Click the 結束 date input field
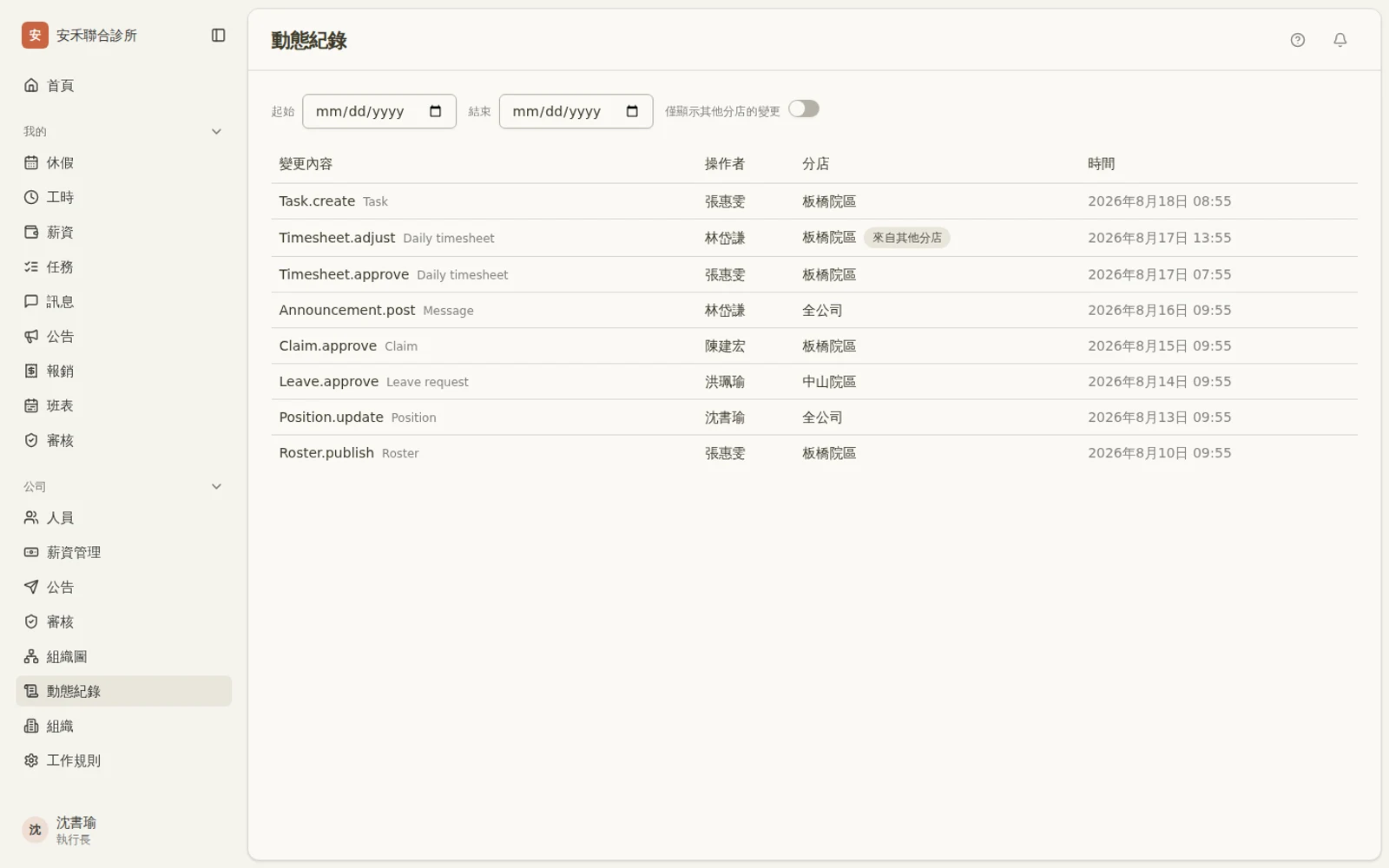Image resolution: width=1389 pixels, height=868 pixels. coord(576,111)
